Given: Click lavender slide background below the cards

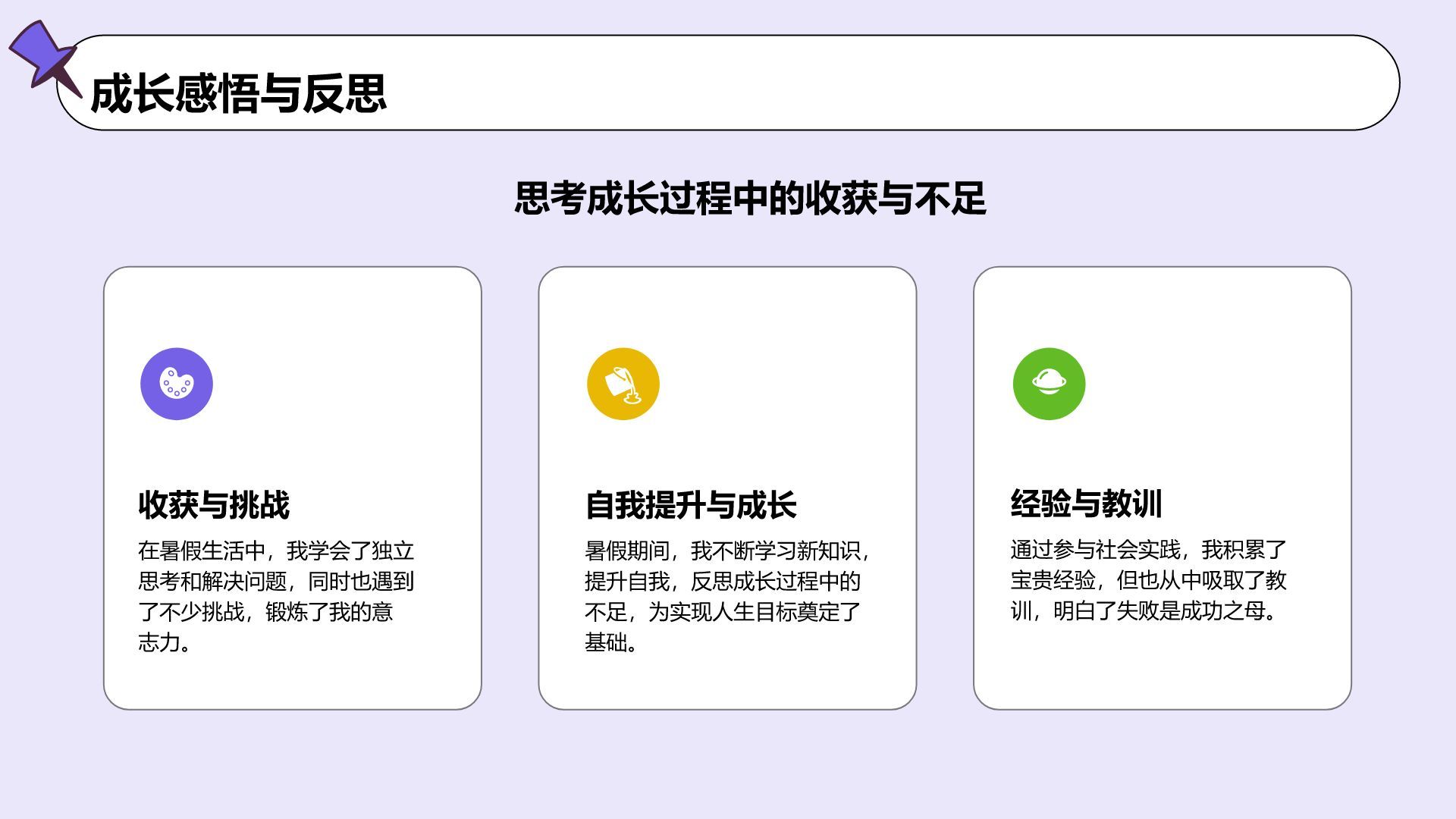Looking at the screenshot, I should [x=728, y=766].
